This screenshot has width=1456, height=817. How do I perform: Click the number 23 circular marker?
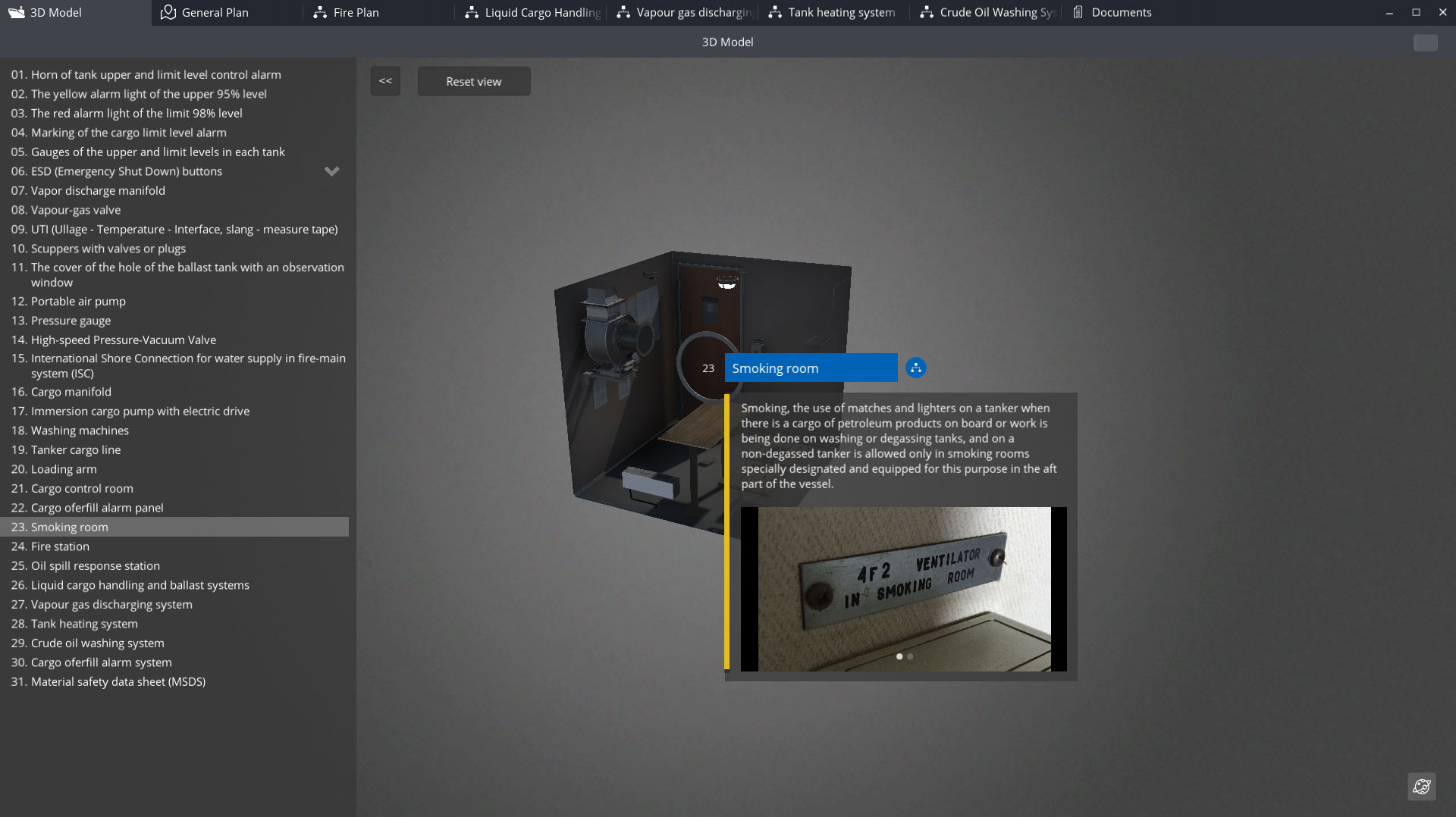coord(708,368)
